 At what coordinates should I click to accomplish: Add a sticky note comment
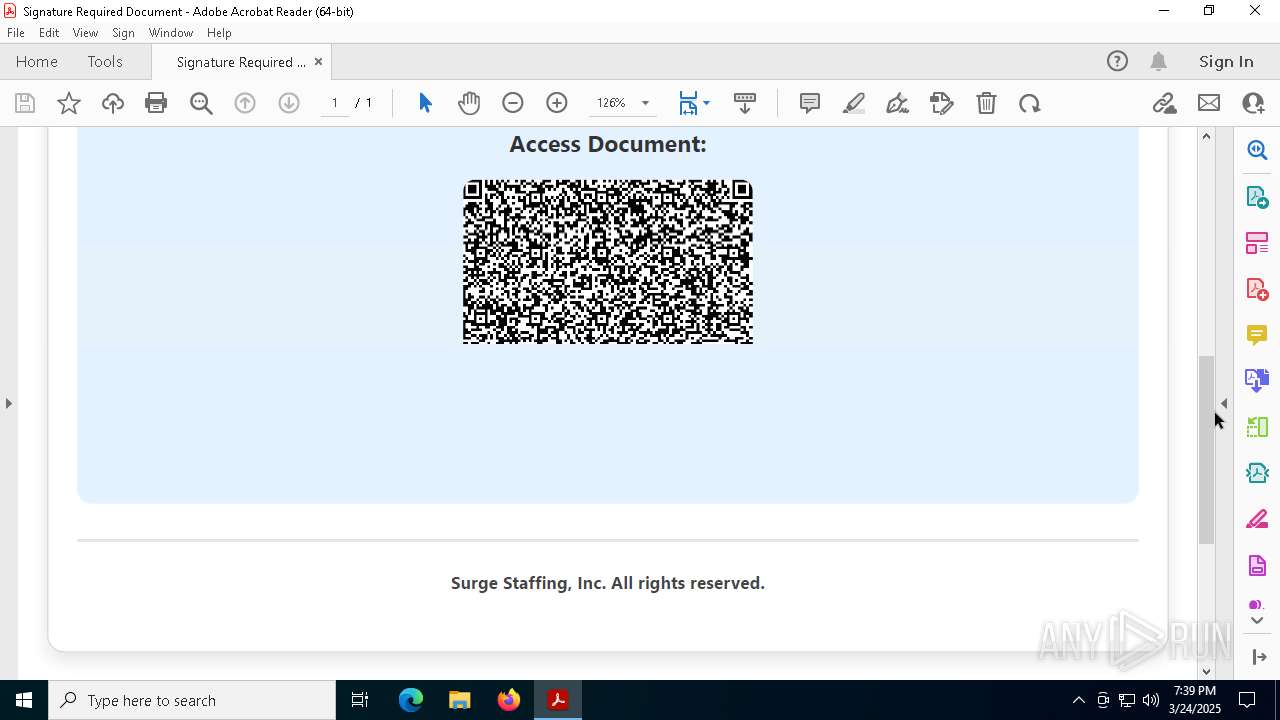click(x=810, y=103)
